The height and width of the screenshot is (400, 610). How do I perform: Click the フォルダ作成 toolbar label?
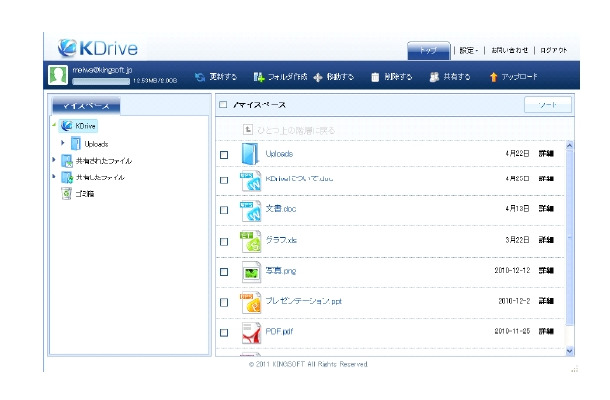coord(287,77)
